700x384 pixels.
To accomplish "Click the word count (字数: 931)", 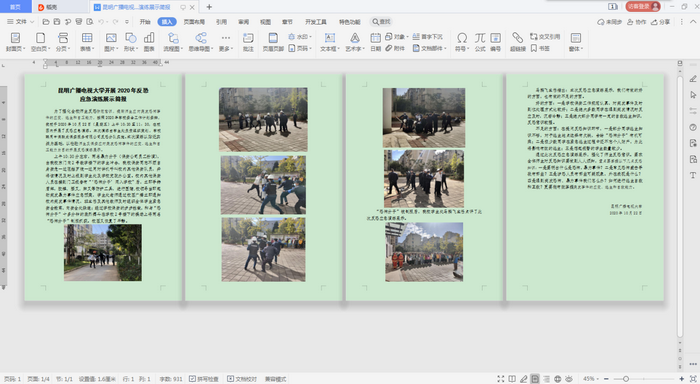I will [171, 379].
